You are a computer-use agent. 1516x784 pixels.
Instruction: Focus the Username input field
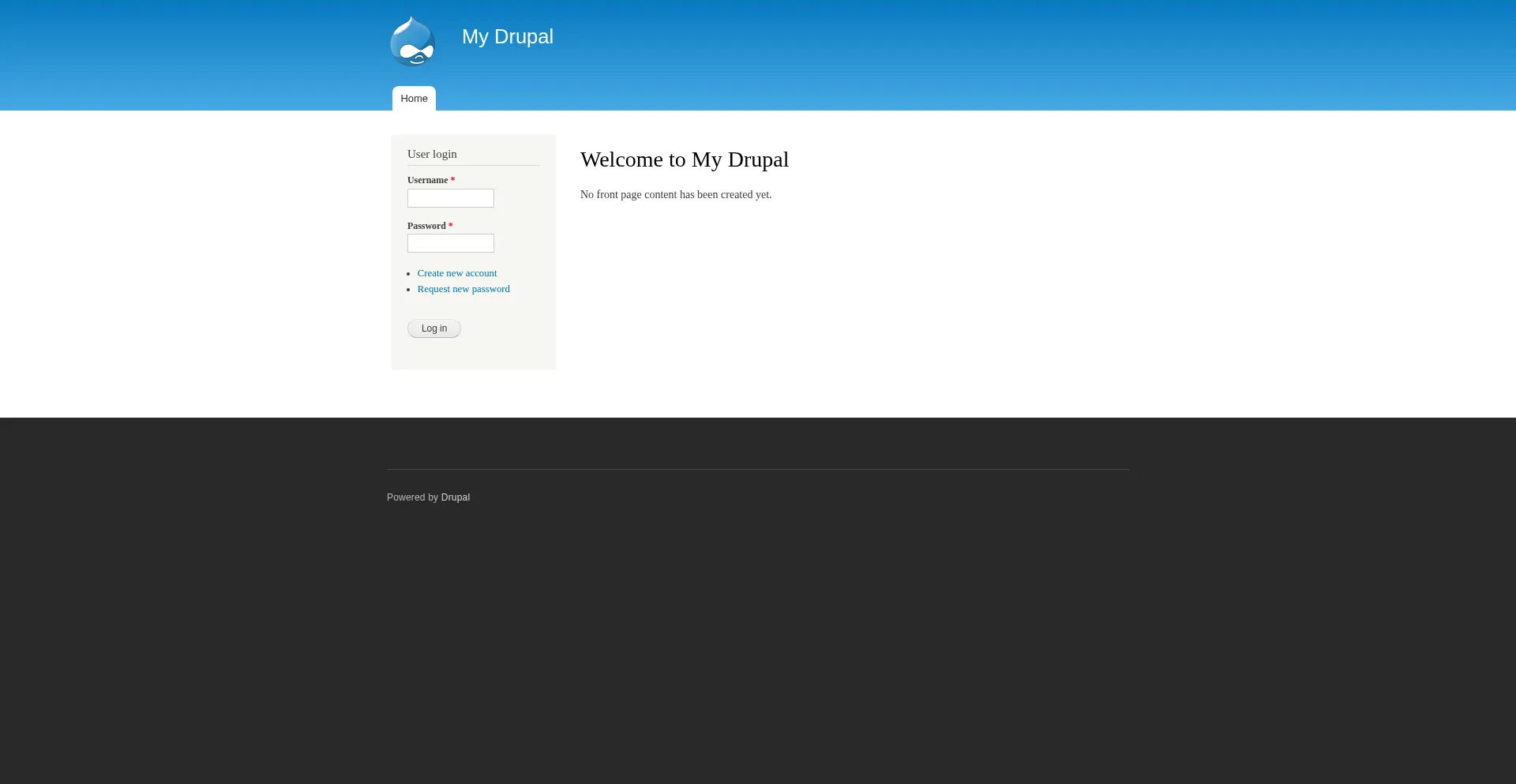(451, 198)
